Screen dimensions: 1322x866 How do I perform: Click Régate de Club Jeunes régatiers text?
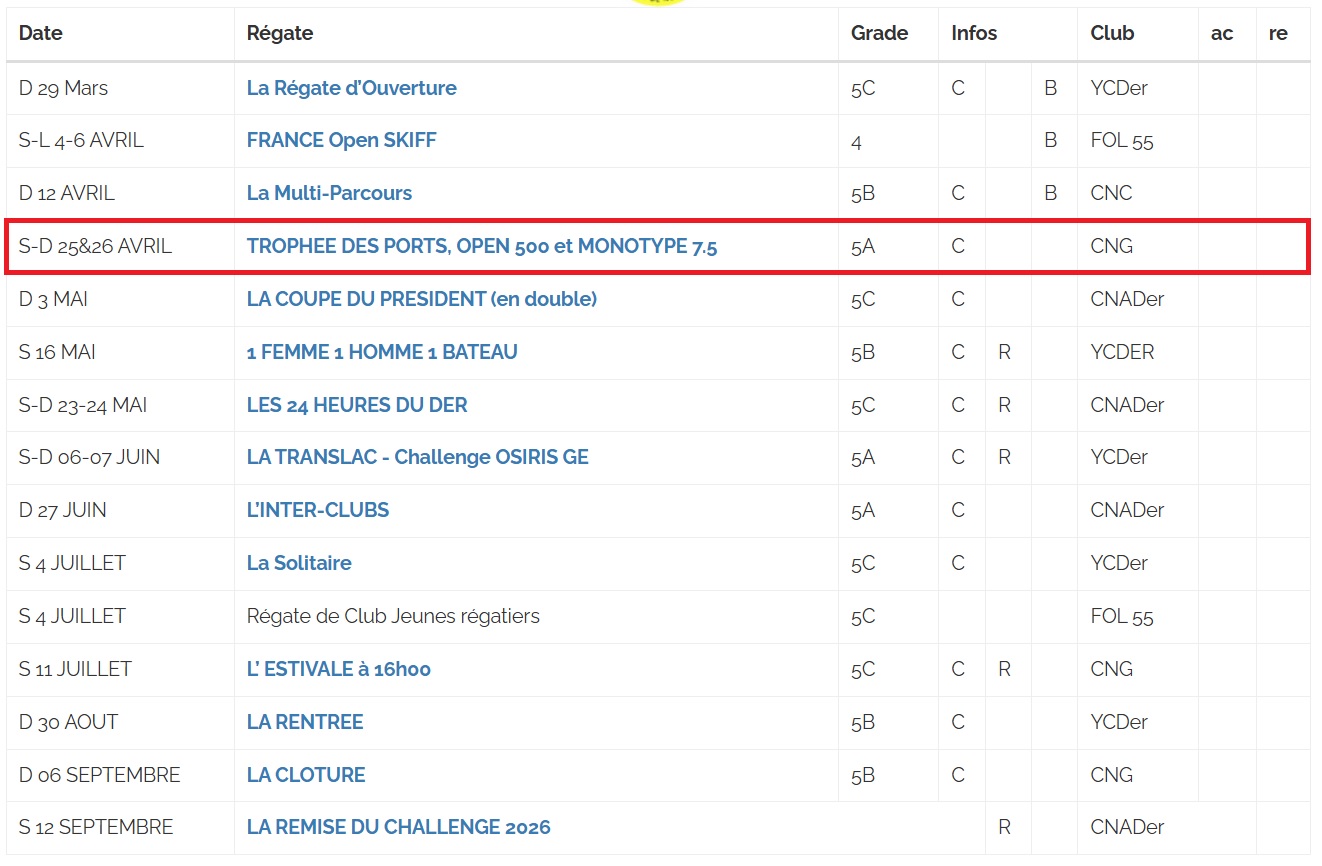(x=393, y=616)
